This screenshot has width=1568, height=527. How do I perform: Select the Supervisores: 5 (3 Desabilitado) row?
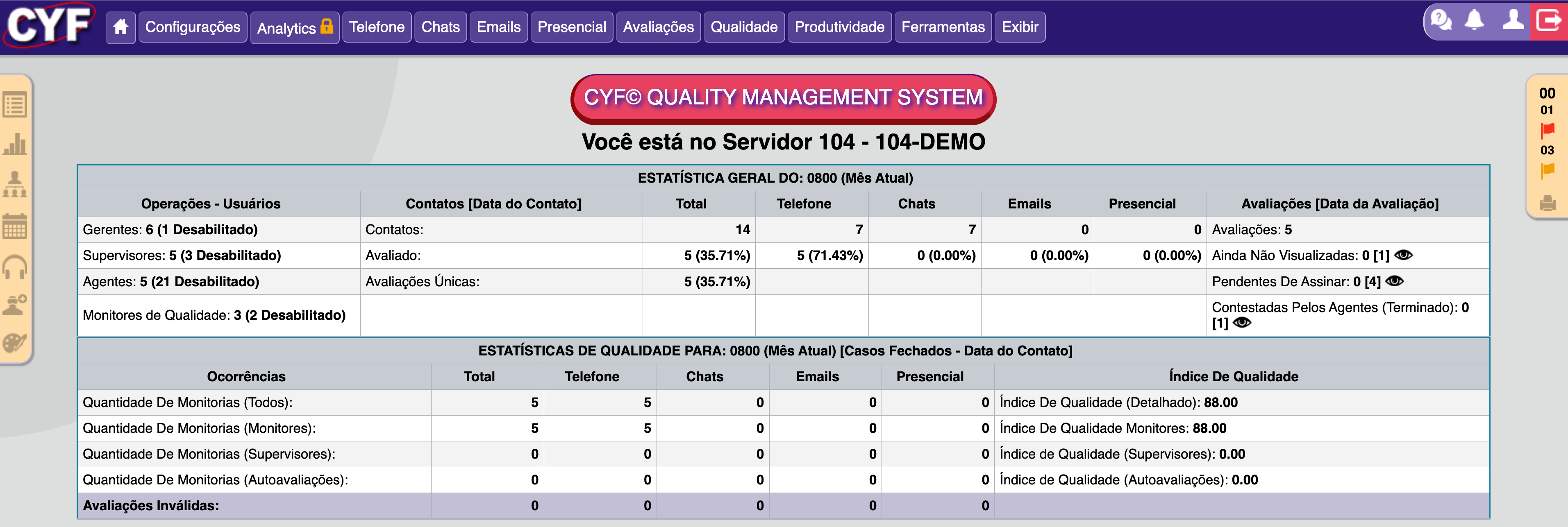(219, 256)
